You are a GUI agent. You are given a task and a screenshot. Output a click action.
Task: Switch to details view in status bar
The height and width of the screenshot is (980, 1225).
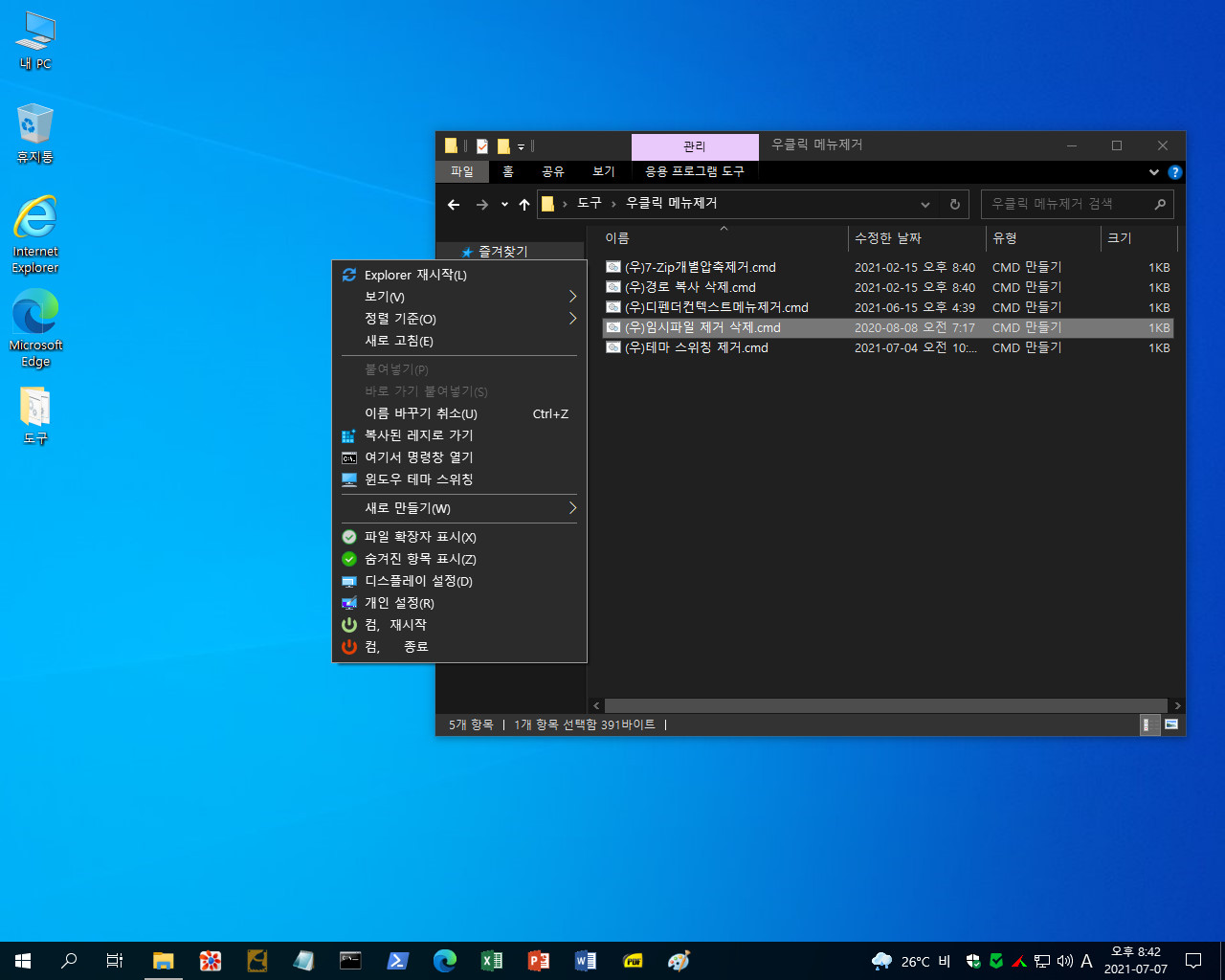(x=1149, y=724)
